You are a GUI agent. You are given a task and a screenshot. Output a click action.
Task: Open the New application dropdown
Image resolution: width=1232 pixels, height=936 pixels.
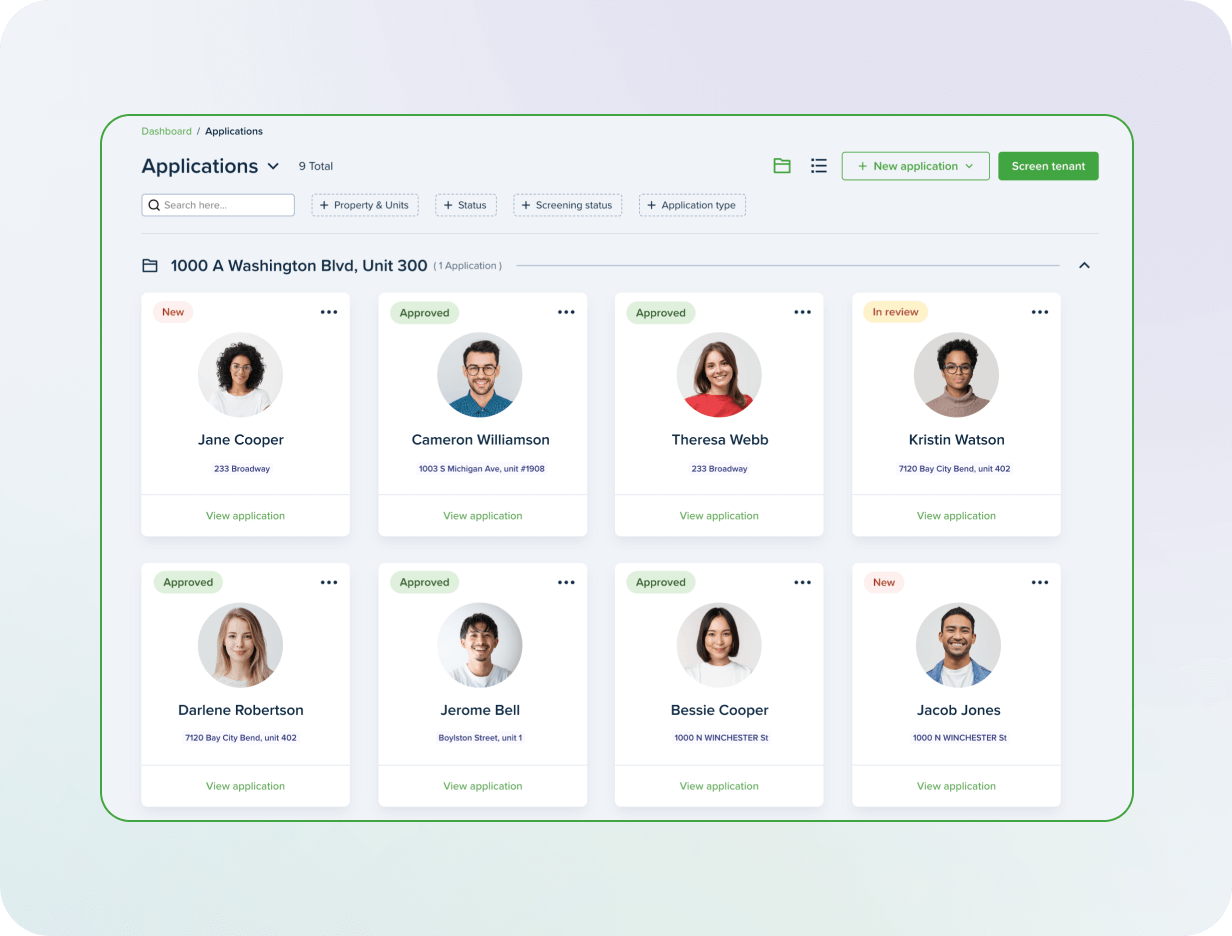(x=915, y=165)
